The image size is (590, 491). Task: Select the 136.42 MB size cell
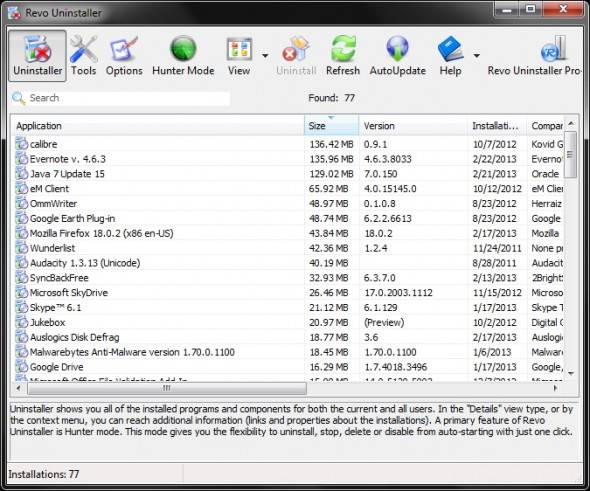click(331, 144)
